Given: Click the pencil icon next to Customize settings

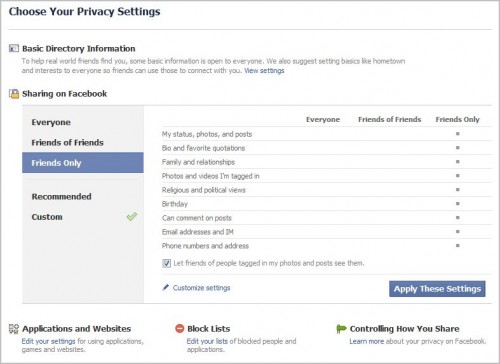Looking at the screenshot, I should (x=165, y=287).
